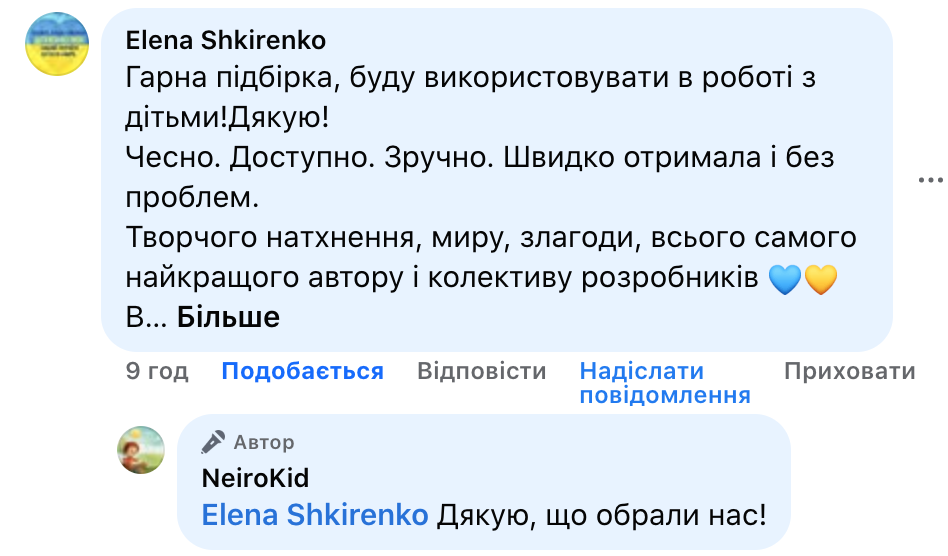This screenshot has height=556, width=948.
Task: Click the truncated В… text before Більше
Action: (x=146, y=317)
